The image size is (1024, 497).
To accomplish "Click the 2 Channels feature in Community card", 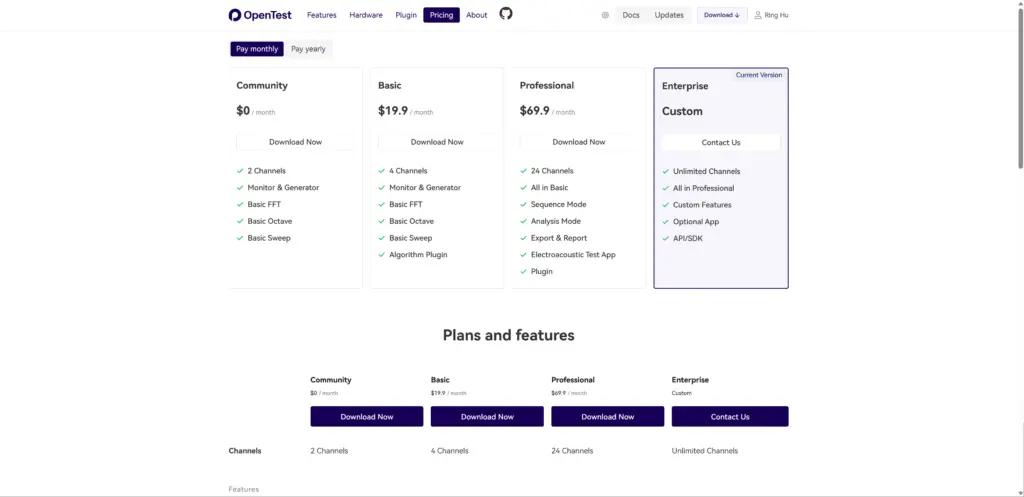I will [266, 170].
